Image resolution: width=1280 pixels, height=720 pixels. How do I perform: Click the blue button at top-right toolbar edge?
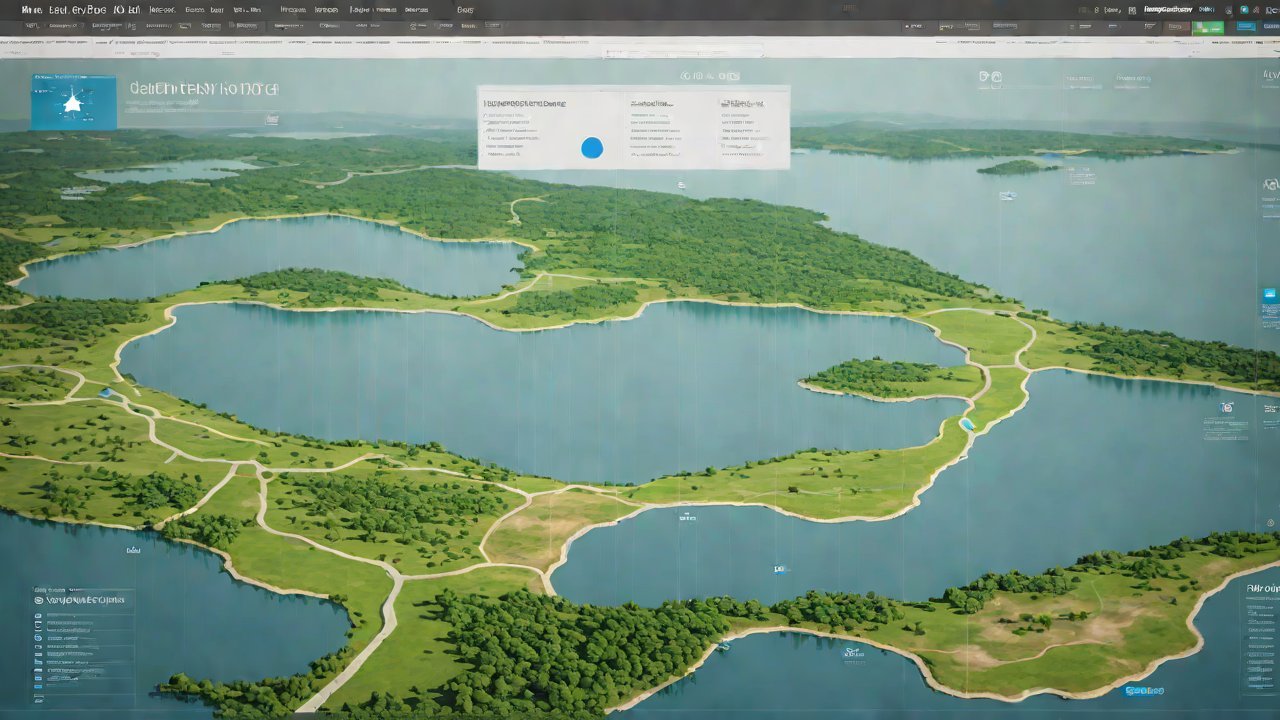click(x=1246, y=27)
